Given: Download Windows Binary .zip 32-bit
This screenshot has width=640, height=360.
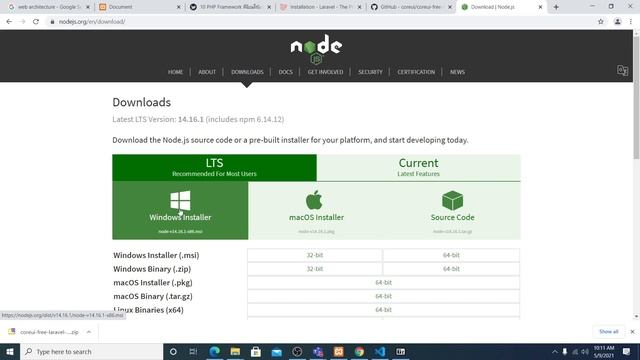Looking at the screenshot, I should (315, 269).
